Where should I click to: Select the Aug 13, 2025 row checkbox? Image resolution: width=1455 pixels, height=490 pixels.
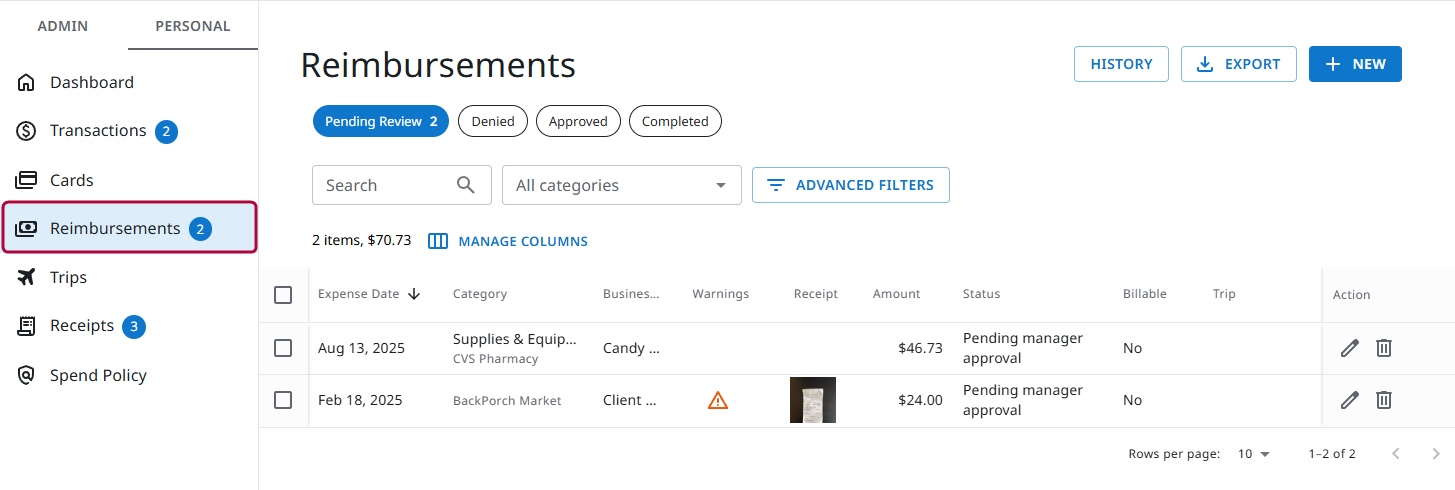click(283, 348)
